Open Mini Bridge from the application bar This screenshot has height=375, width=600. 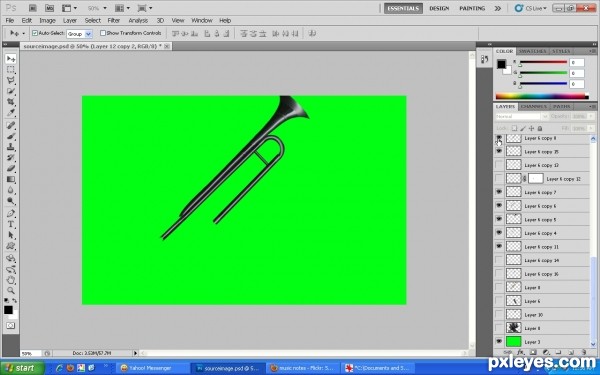click(49, 8)
